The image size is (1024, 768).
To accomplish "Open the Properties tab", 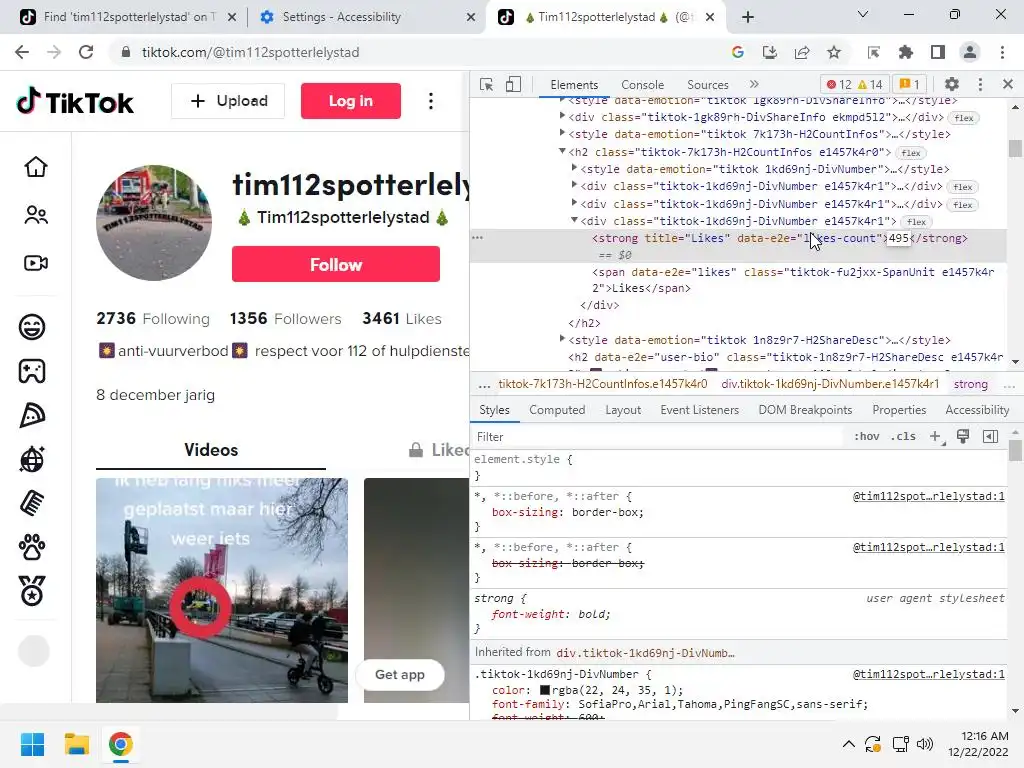I will tap(899, 410).
